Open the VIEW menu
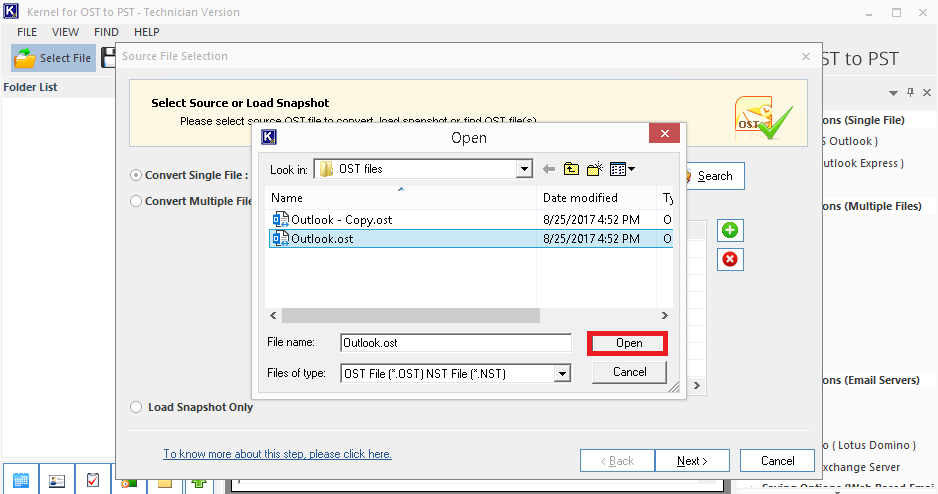The height and width of the screenshot is (494, 938). (x=65, y=32)
